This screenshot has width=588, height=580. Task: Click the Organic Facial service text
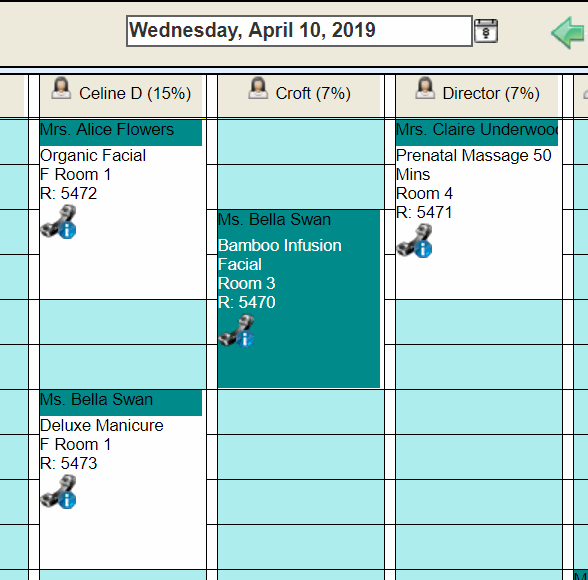pyautogui.click(x=93, y=156)
